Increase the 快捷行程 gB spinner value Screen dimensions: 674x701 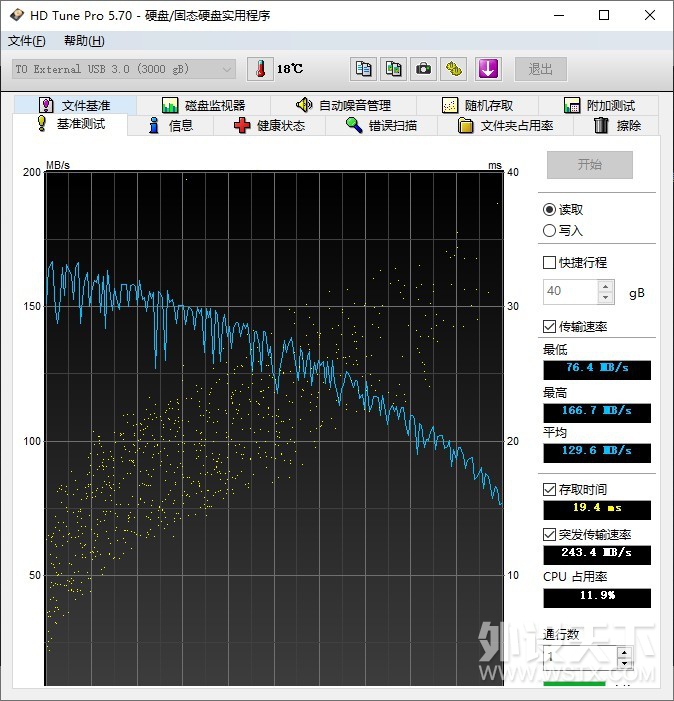(x=605, y=287)
